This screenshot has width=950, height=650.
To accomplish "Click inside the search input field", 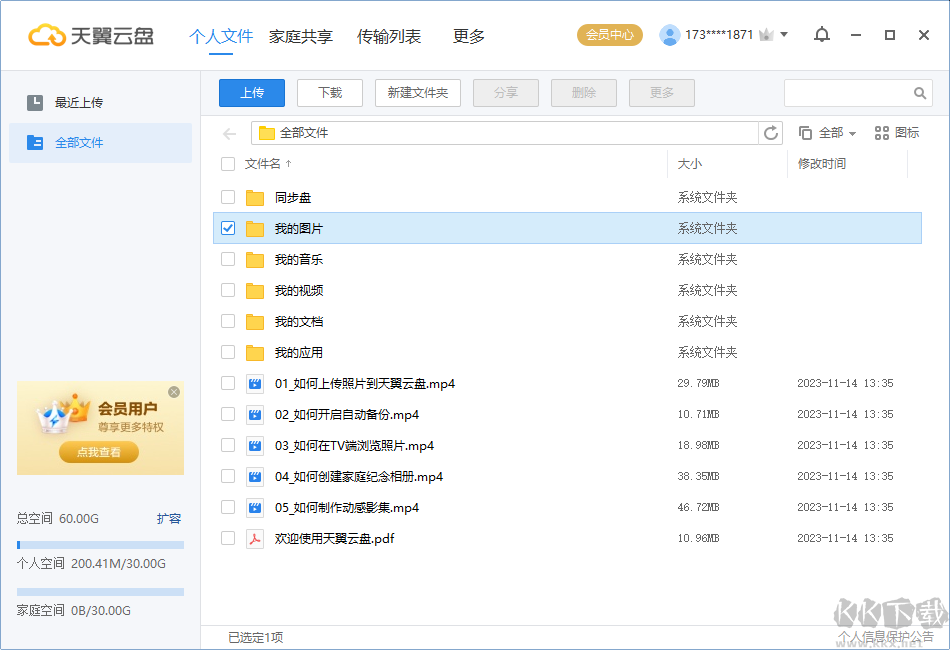I will coord(850,92).
